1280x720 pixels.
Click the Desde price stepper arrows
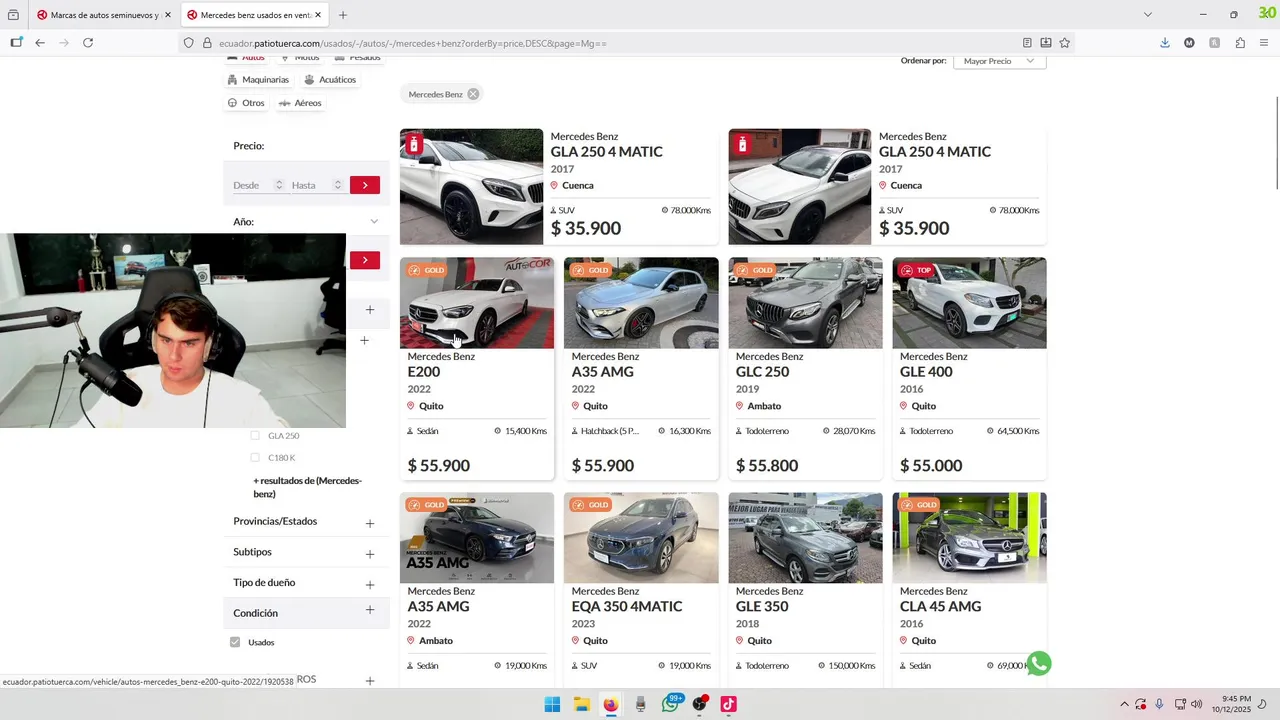click(x=279, y=185)
